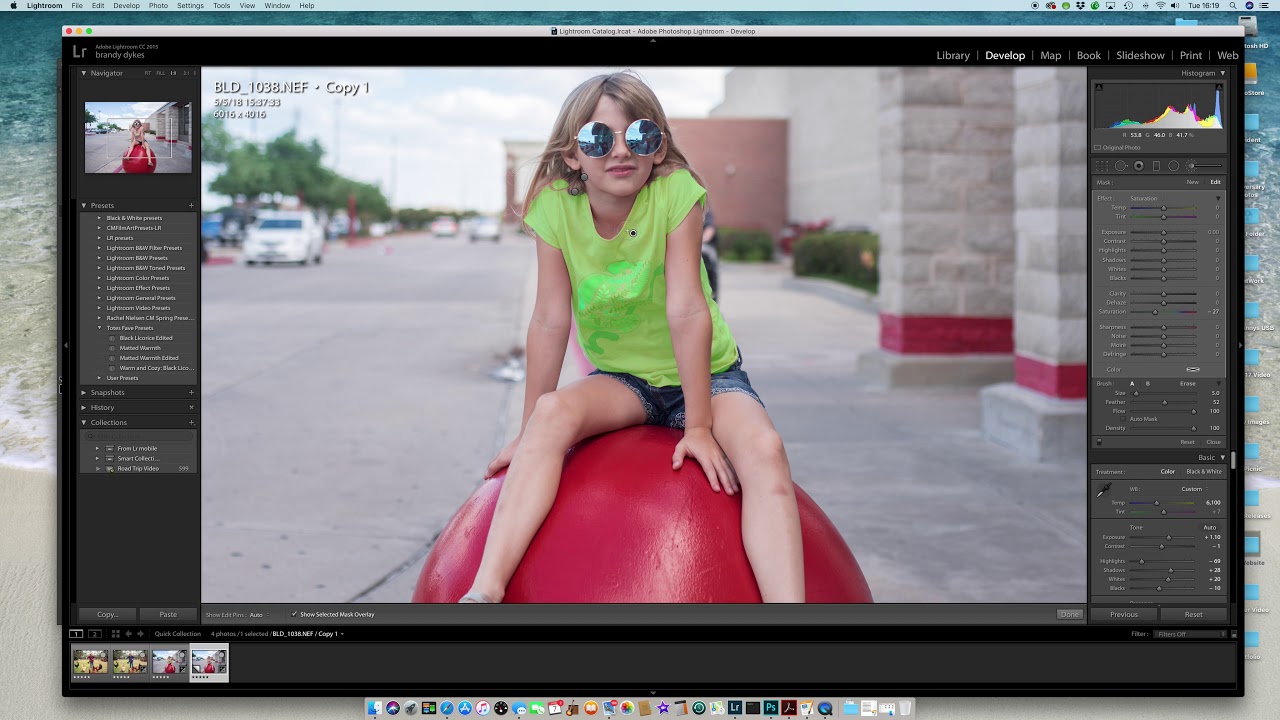Switch to the Slideshow module
Image resolution: width=1280 pixels, height=720 pixels.
[x=1140, y=56]
